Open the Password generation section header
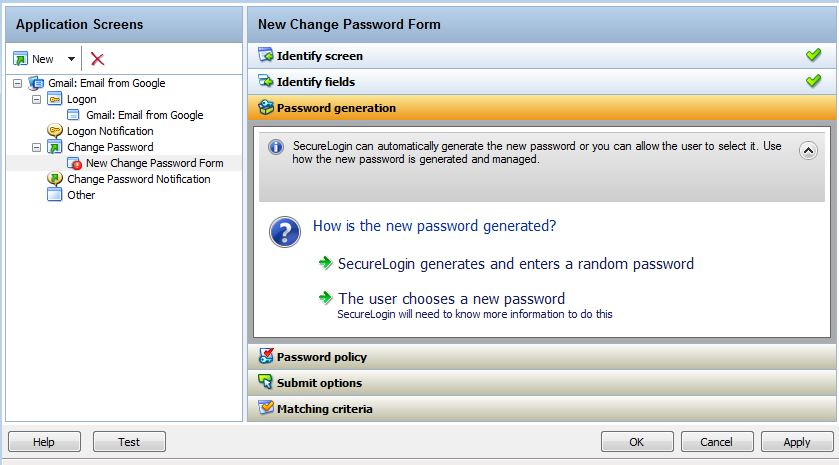839x465 pixels. pos(336,108)
